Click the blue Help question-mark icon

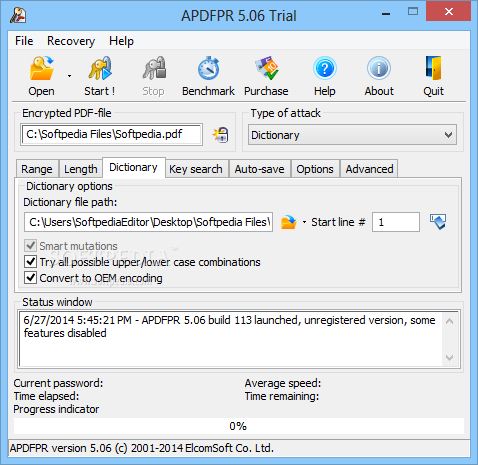(325, 68)
